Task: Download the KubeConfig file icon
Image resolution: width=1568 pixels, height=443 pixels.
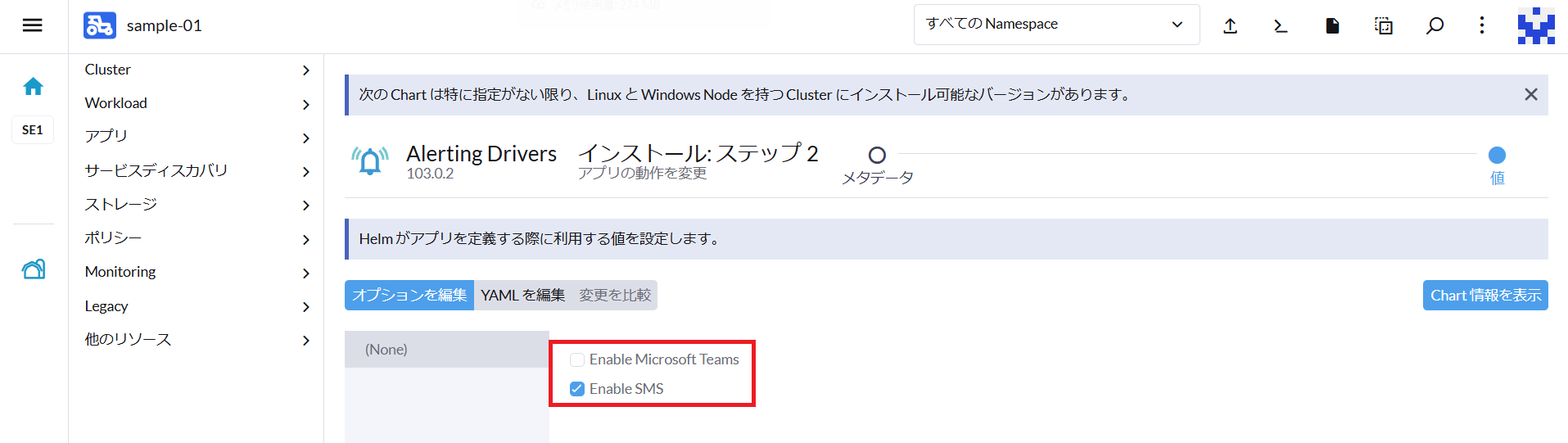Action: click(1332, 26)
